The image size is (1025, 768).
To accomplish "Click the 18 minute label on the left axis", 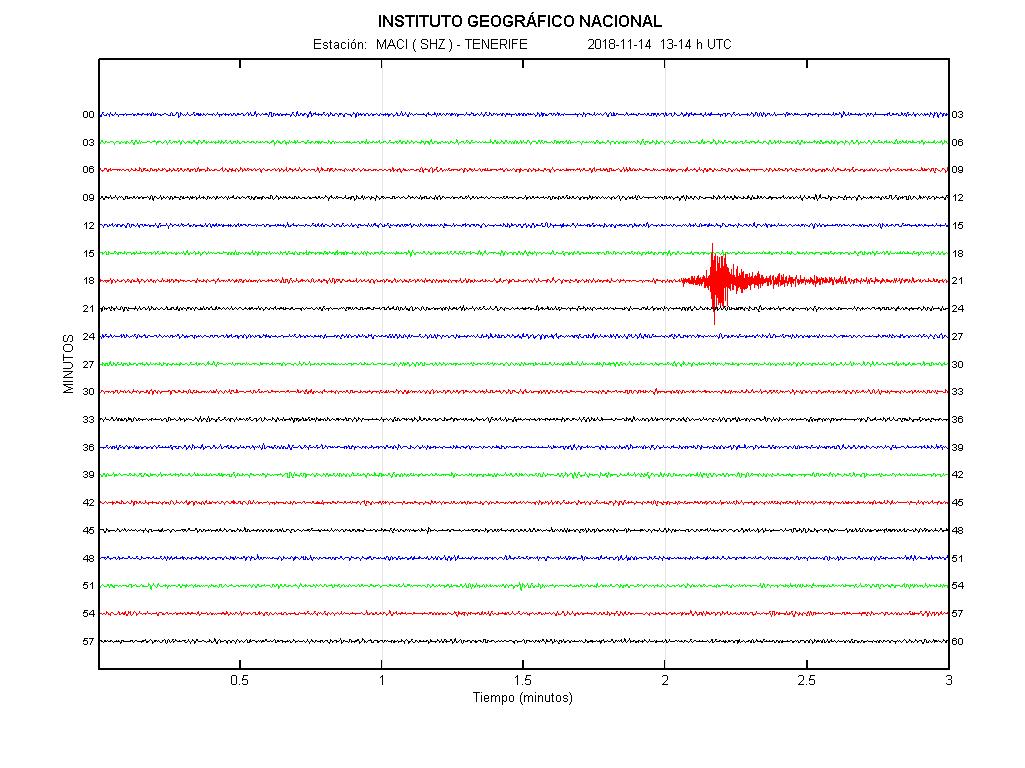I will (x=88, y=281).
